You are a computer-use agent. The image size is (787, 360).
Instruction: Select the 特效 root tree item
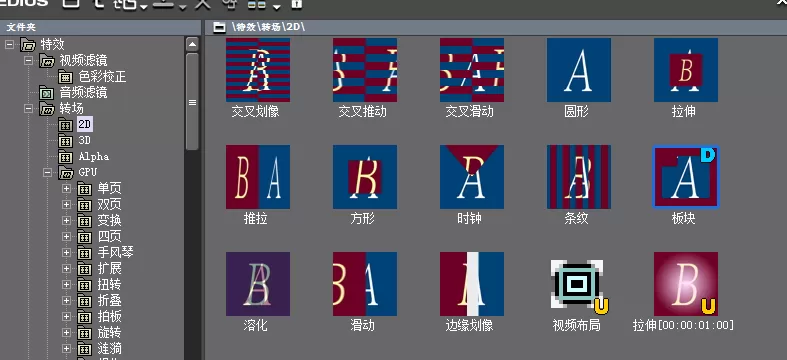point(52,45)
